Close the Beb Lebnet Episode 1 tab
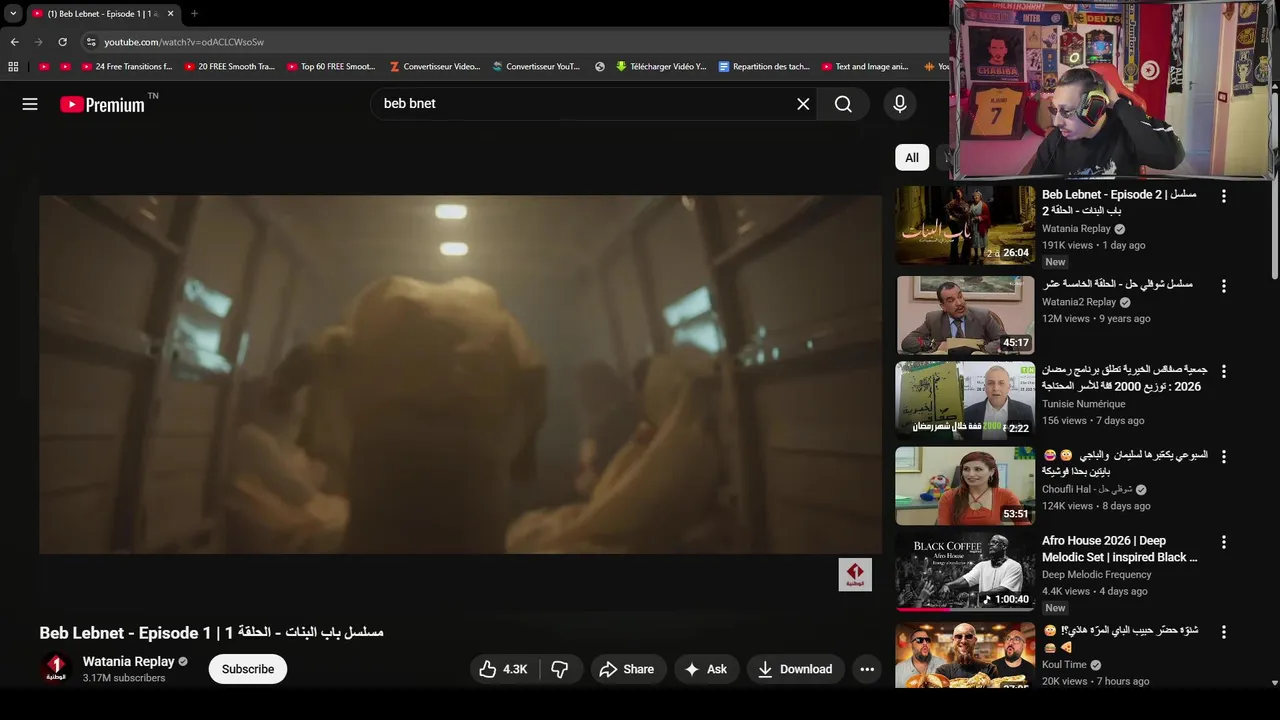 [170, 14]
